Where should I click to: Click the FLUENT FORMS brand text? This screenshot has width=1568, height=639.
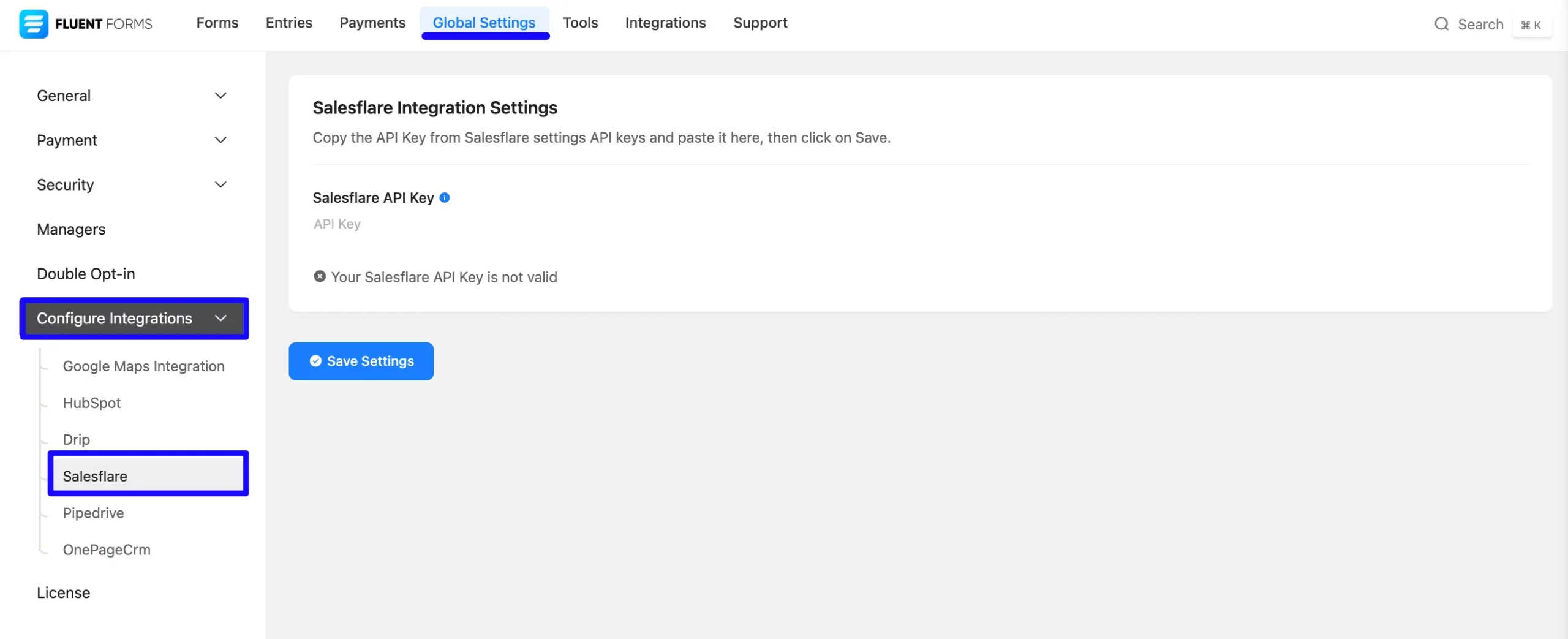(x=104, y=24)
